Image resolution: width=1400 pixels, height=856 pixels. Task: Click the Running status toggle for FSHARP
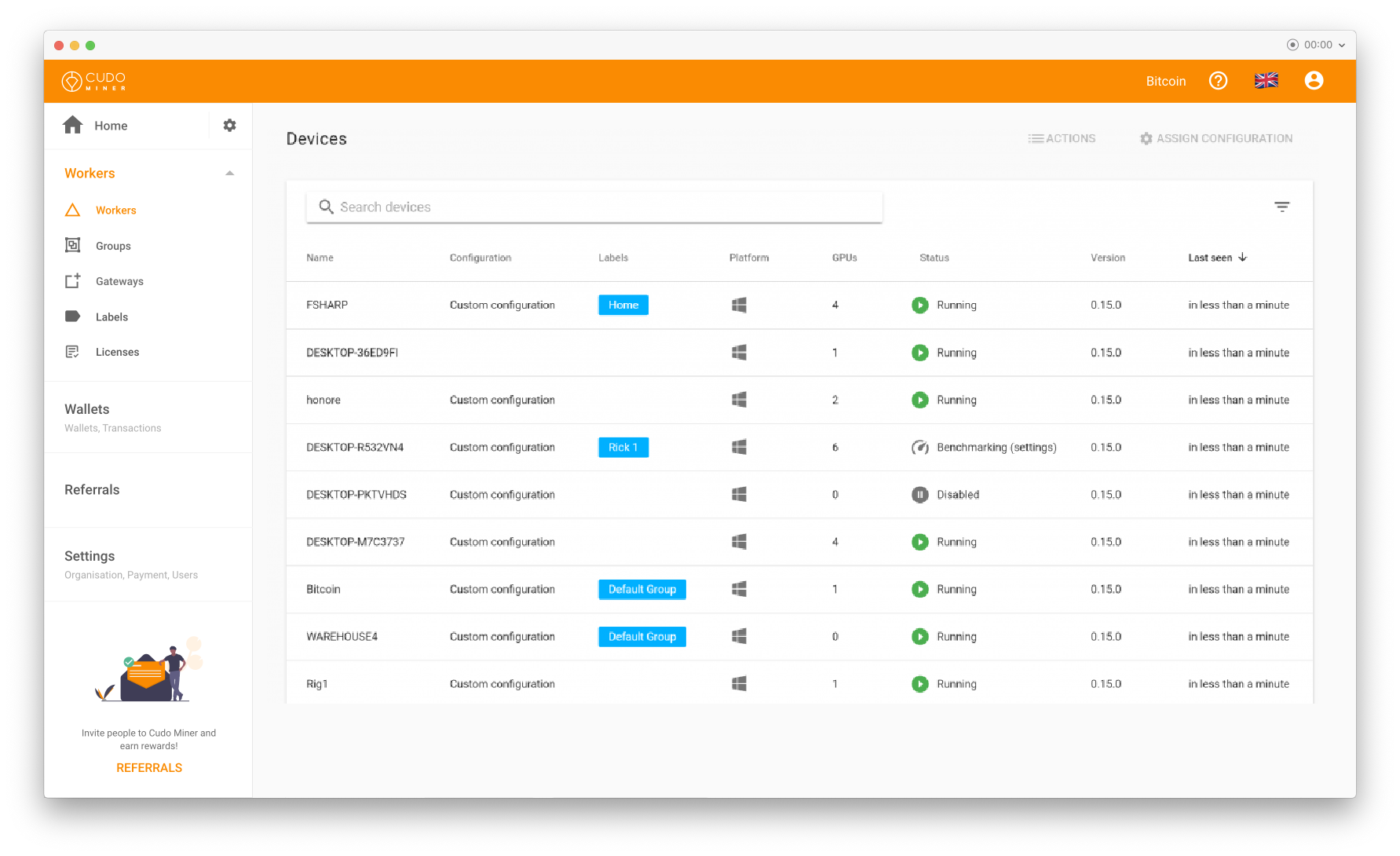(x=919, y=305)
